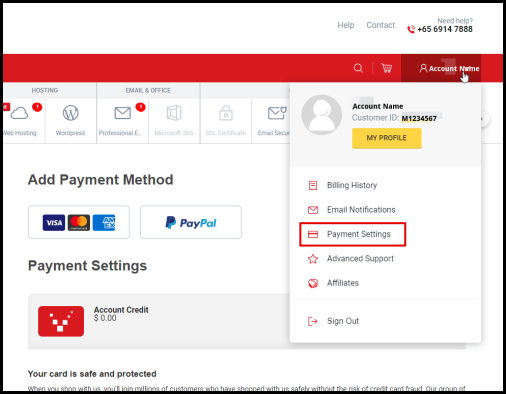
Task: Open the shopping cart icon
Action: pyautogui.click(x=386, y=68)
